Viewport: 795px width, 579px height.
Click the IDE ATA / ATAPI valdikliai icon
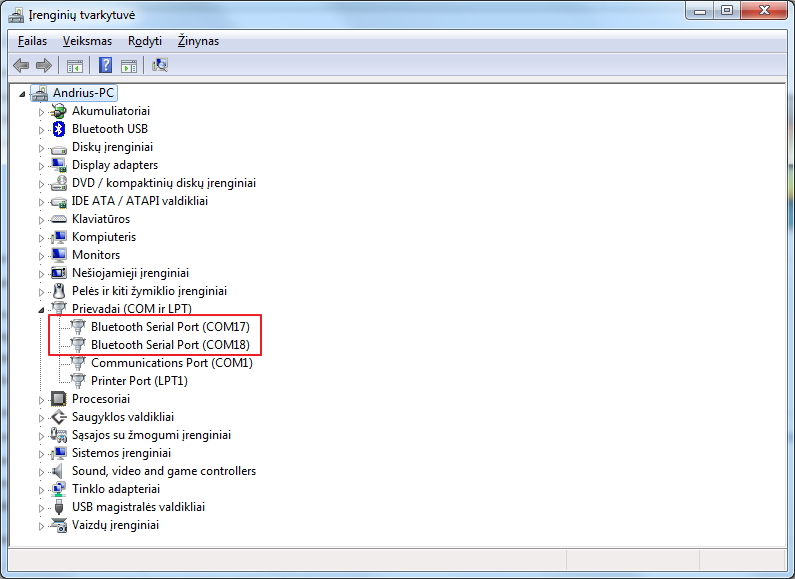[59, 201]
